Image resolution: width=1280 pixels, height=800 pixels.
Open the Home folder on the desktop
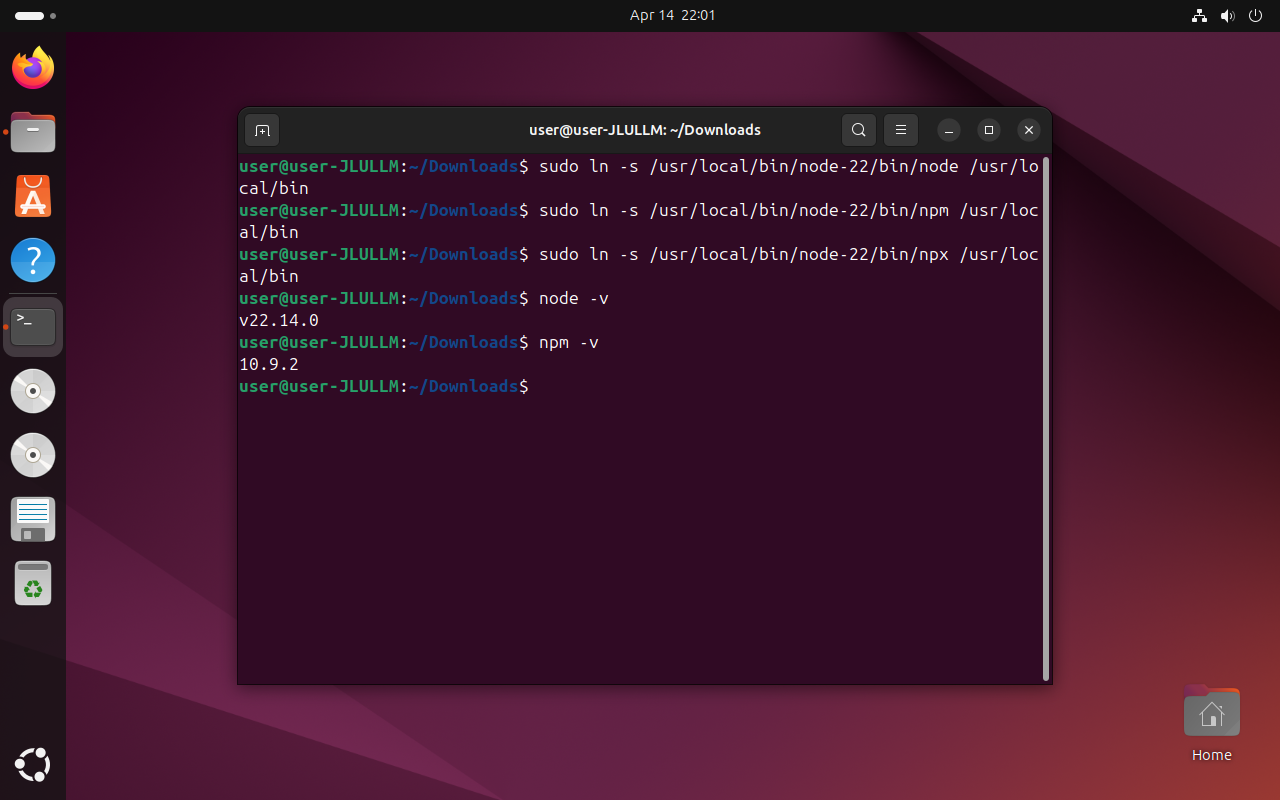pyautogui.click(x=1211, y=711)
